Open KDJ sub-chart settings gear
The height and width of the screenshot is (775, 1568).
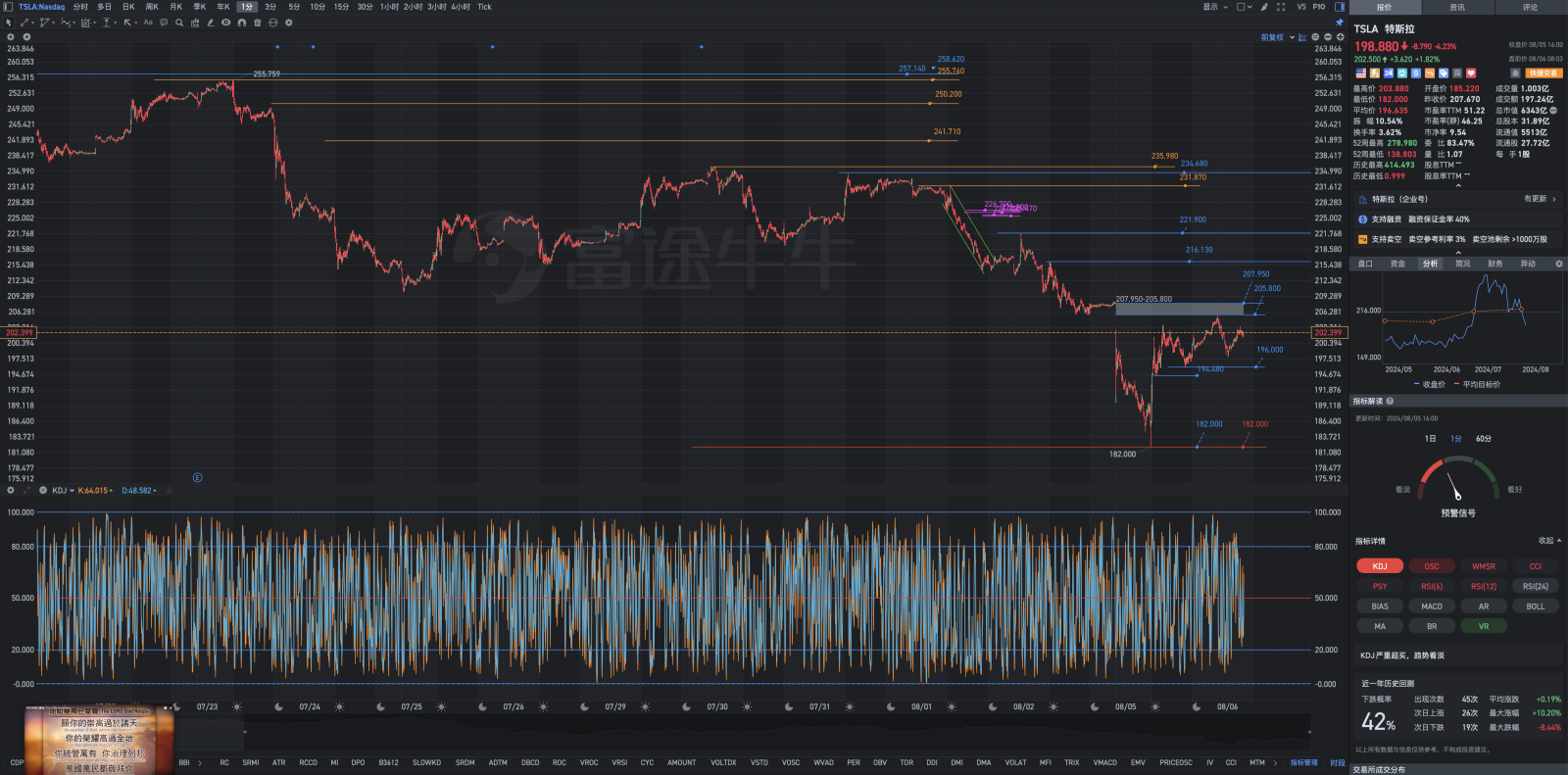[11, 490]
